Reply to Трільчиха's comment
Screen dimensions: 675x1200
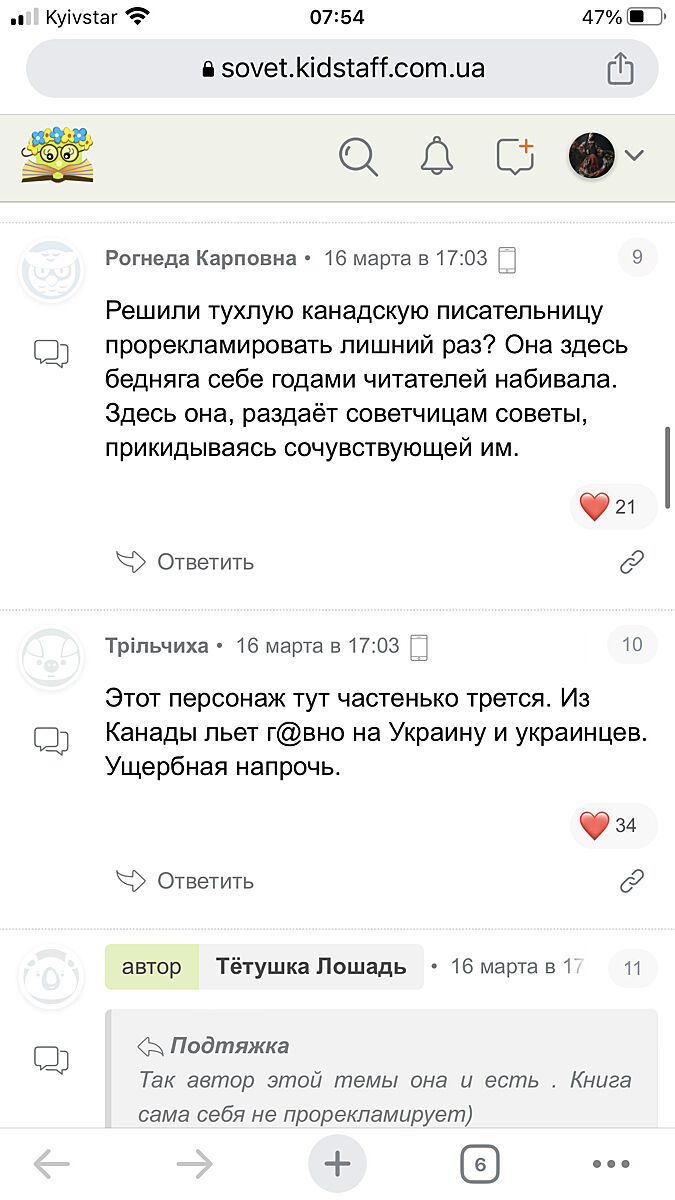(x=186, y=881)
